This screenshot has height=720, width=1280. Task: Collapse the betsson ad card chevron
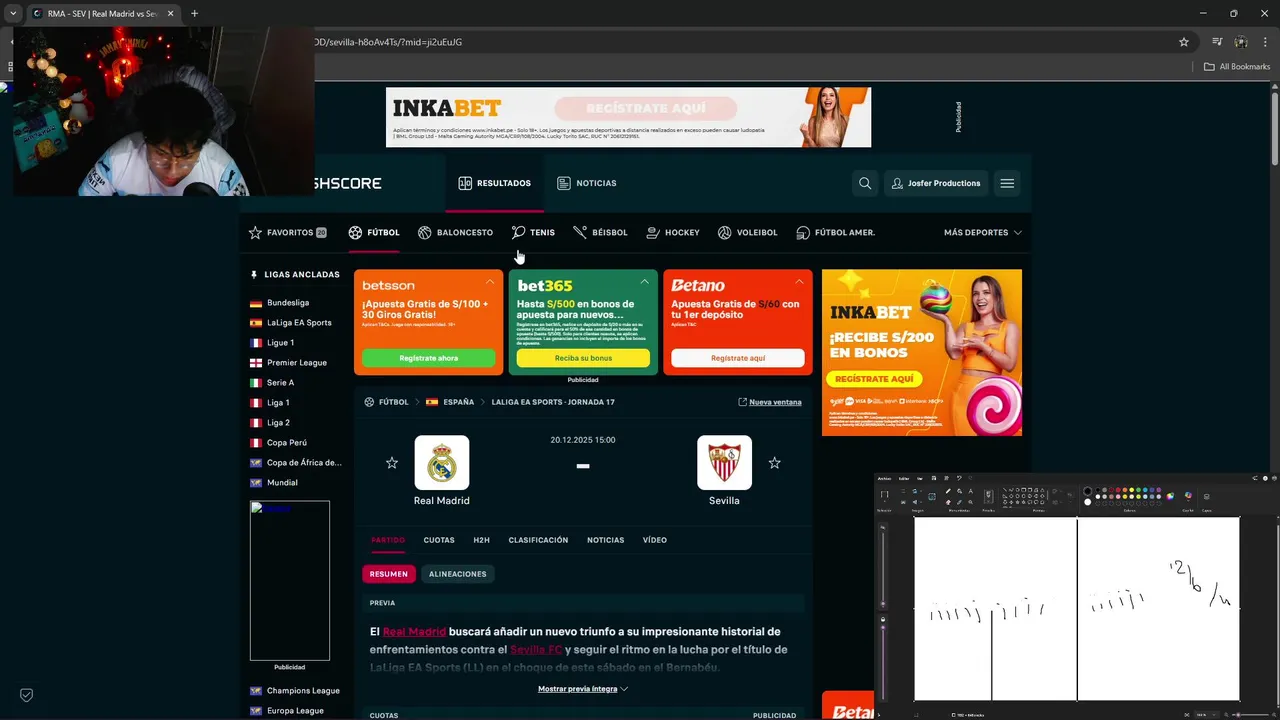[490, 282]
